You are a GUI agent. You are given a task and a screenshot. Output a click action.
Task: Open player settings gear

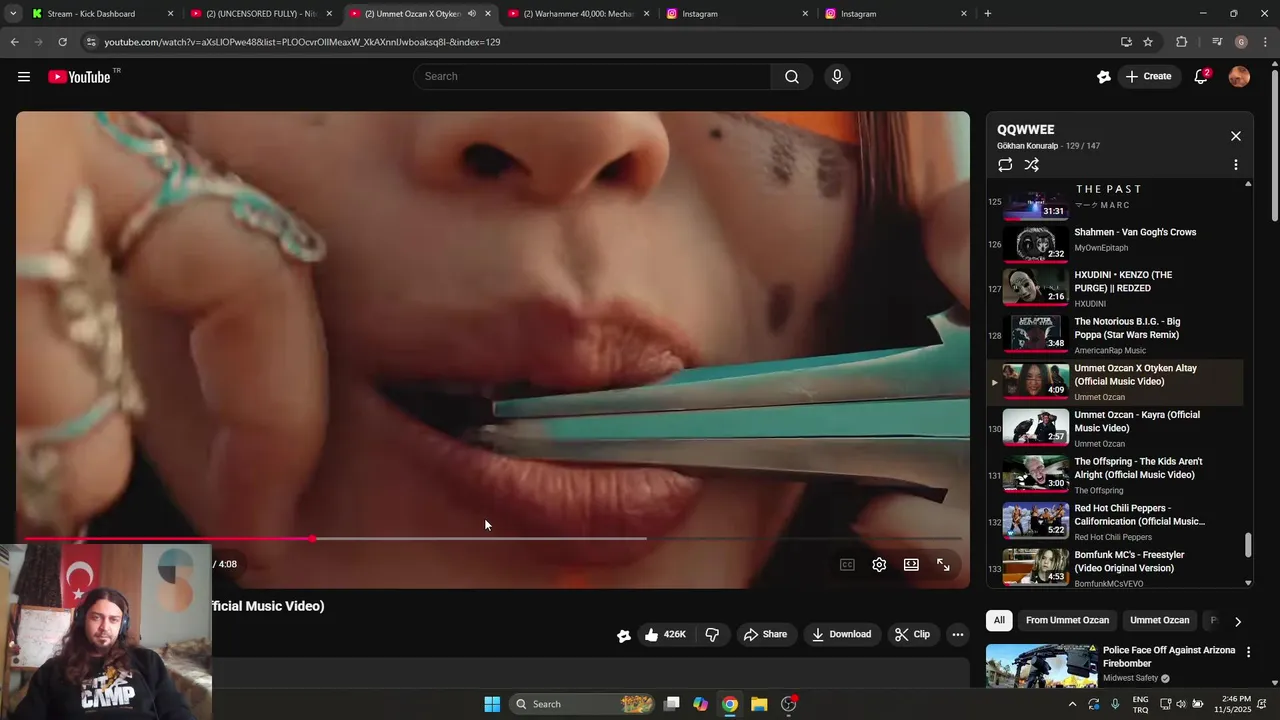point(879,565)
